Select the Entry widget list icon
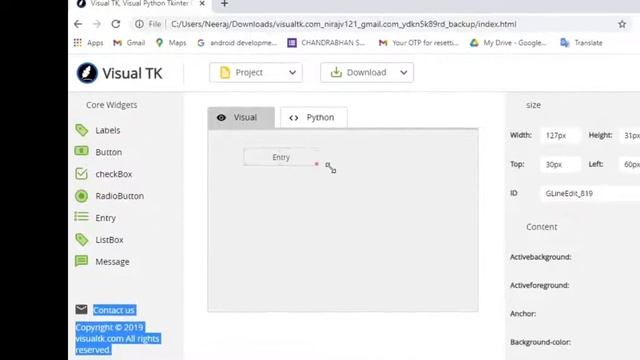This screenshot has height=360, width=640. coord(82,216)
